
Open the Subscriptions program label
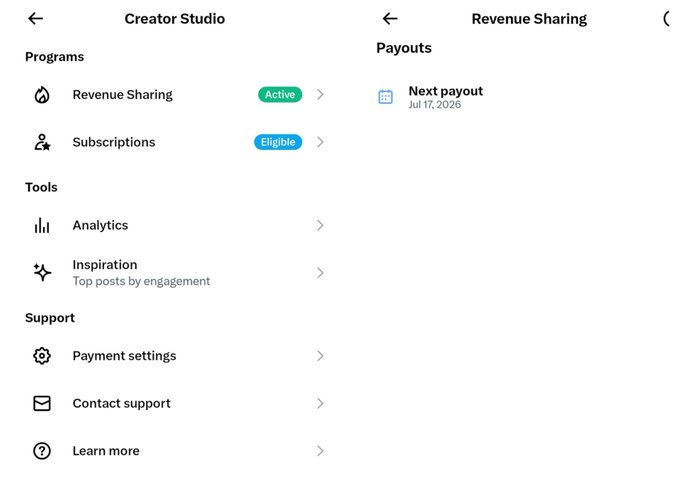[114, 142]
